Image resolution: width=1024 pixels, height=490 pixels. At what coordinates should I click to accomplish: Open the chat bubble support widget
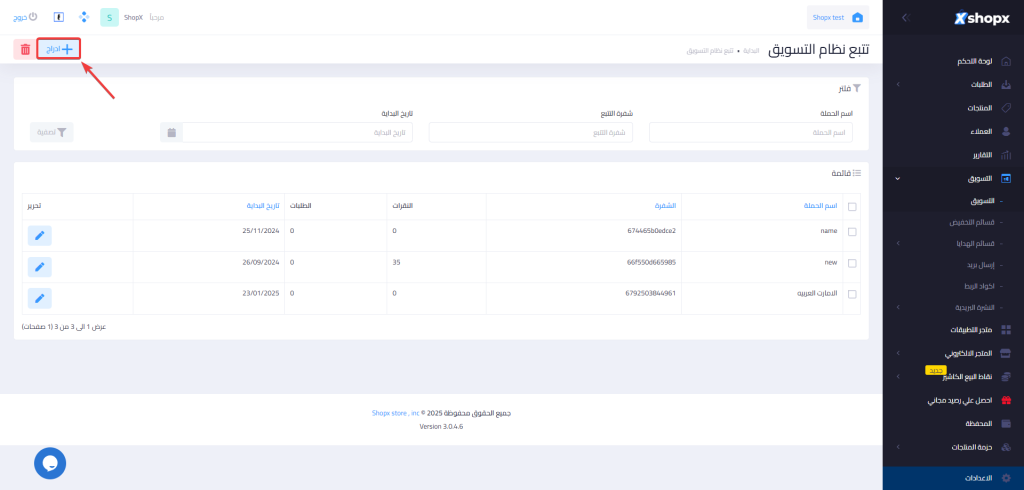(x=50, y=462)
